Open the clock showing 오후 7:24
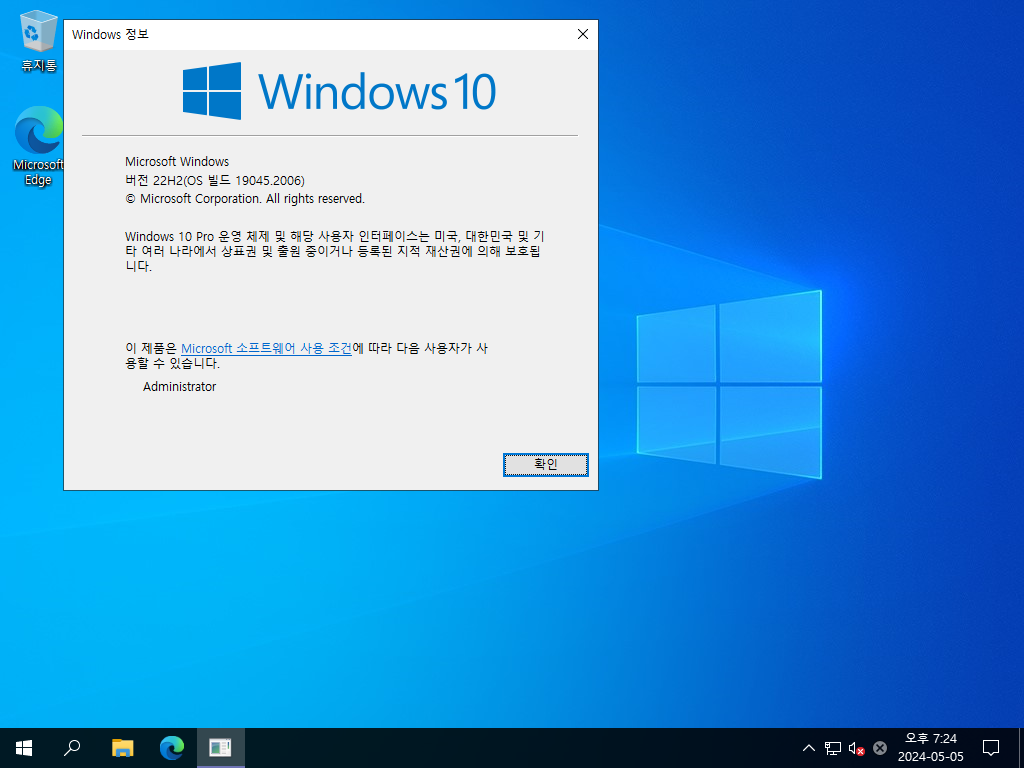This screenshot has height=768, width=1024. (x=931, y=748)
